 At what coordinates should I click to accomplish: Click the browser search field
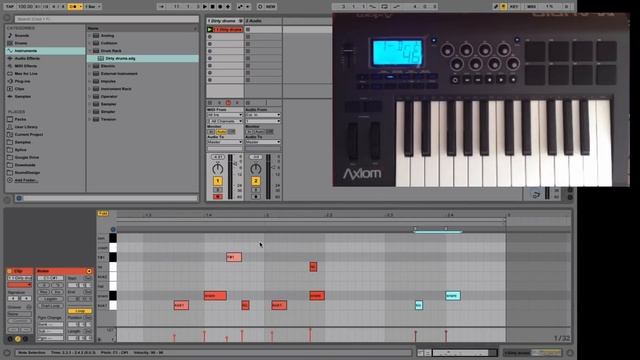point(106,19)
